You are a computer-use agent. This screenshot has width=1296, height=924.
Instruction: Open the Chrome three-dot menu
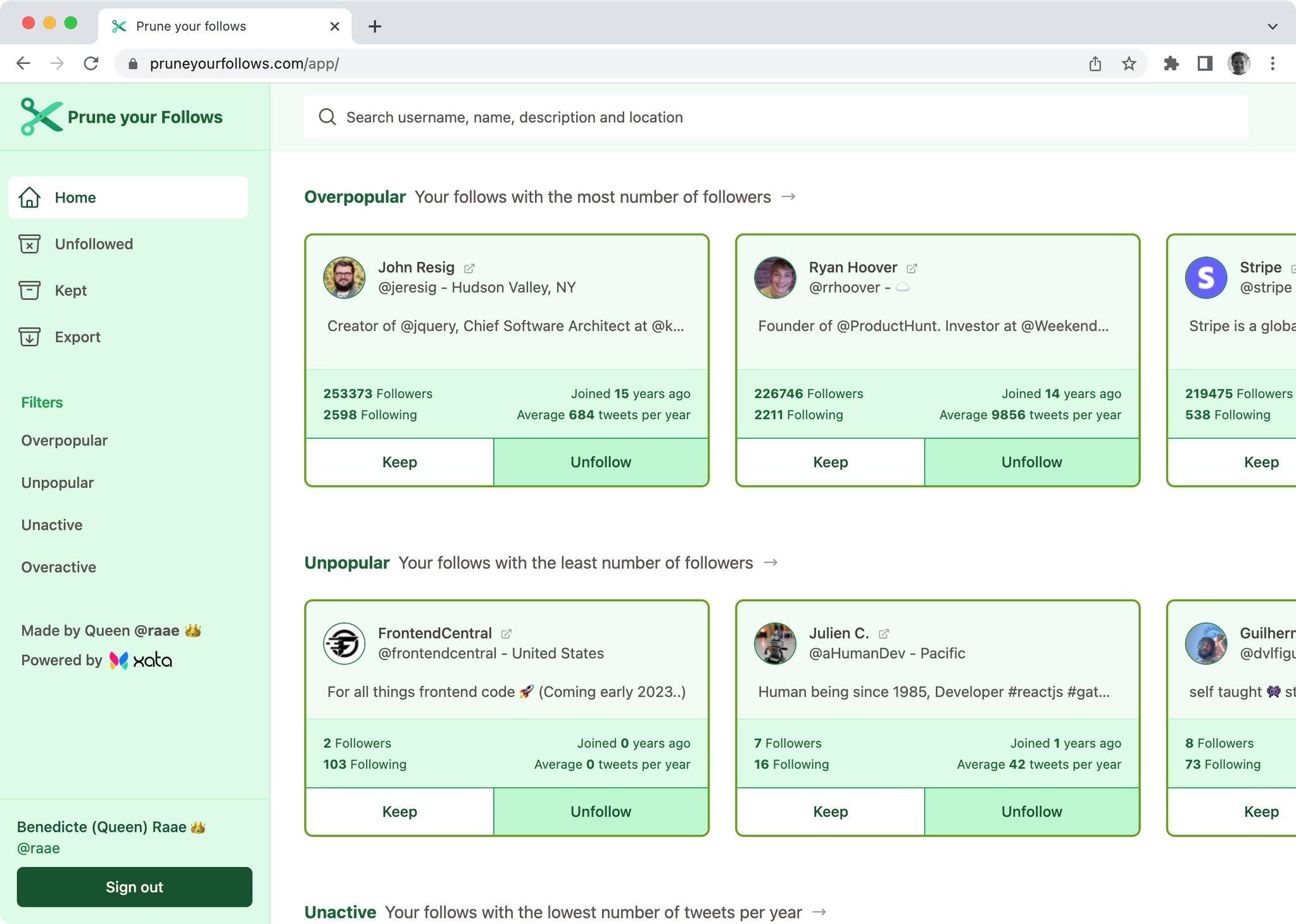click(1273, 63)
